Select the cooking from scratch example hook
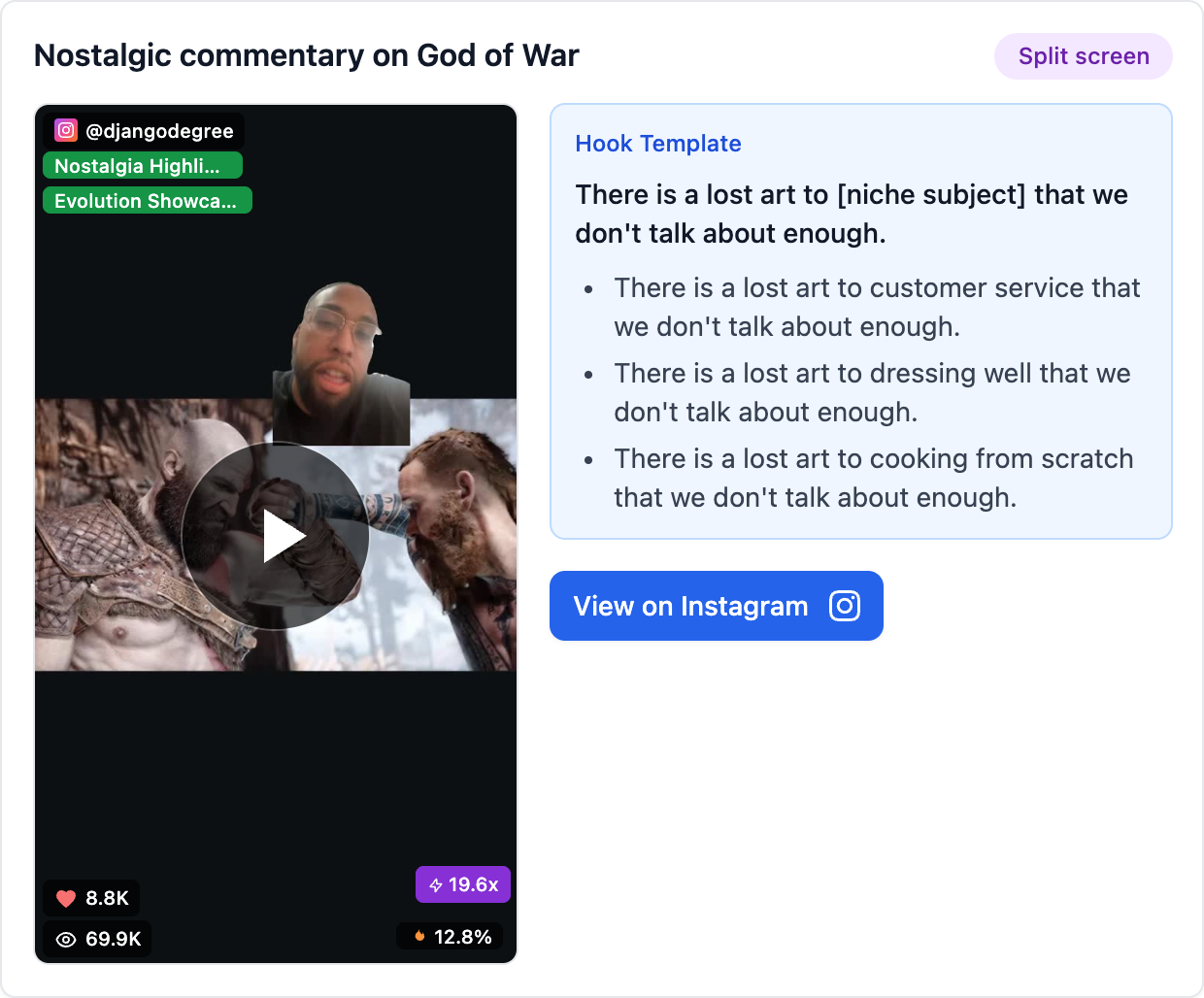Screen dimensions: 1204x998 coord(873,478)
